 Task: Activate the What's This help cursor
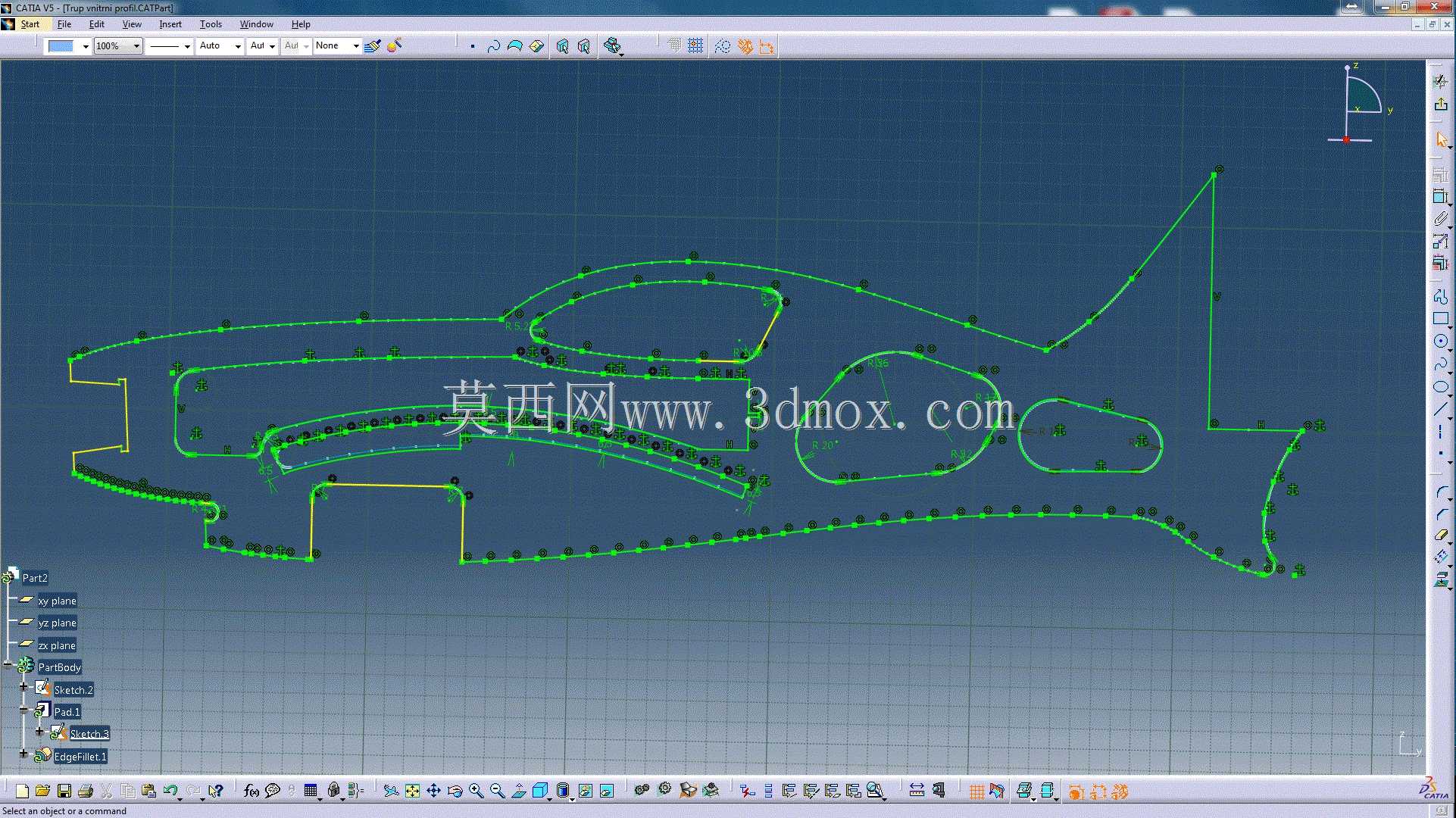(x=216, y=791)
